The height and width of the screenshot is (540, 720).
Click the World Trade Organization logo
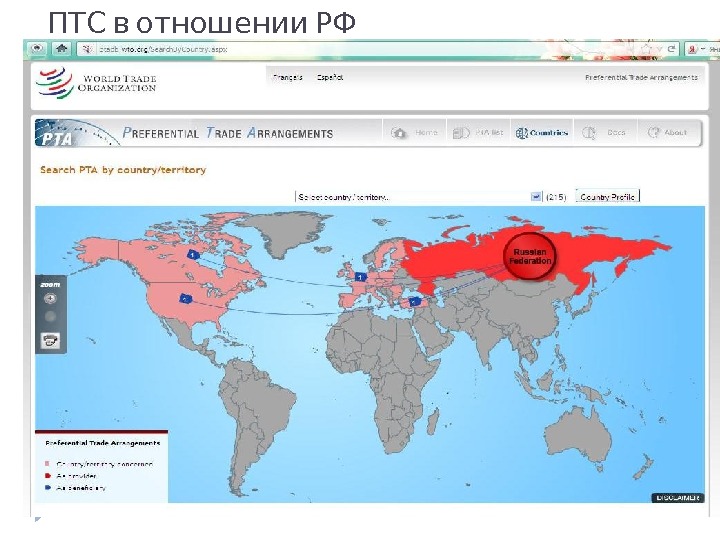point(96,83)
